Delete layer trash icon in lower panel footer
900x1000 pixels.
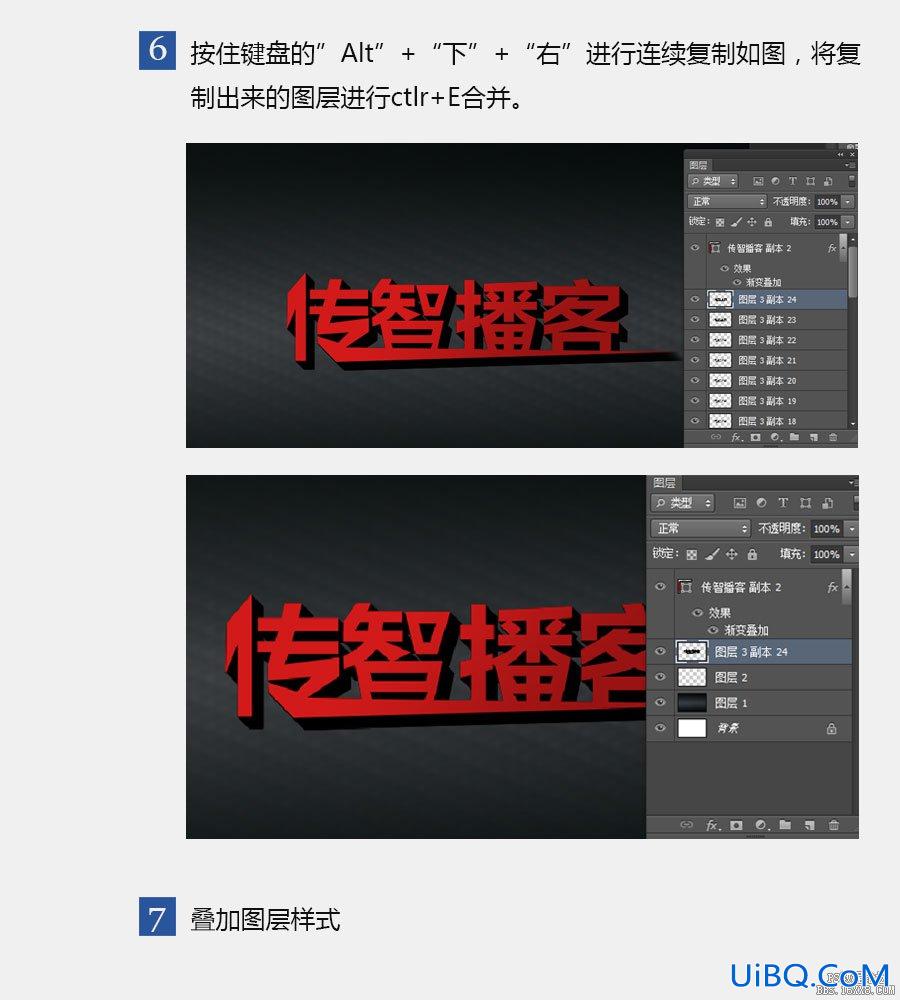point(834,825)
